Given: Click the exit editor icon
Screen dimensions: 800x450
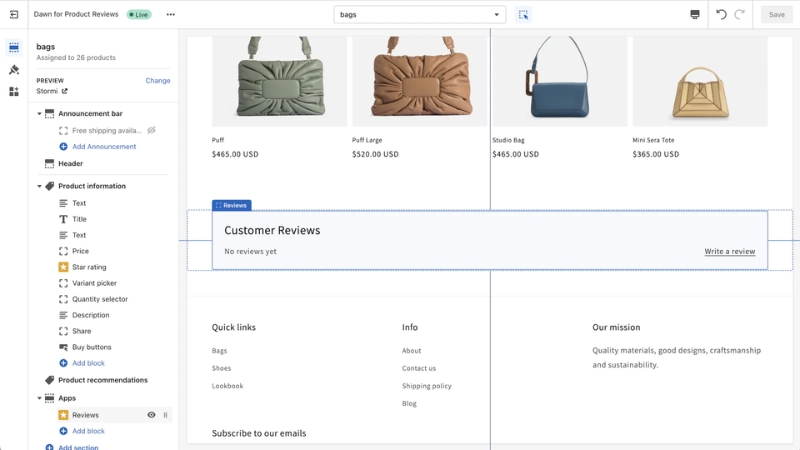Looking at the screenshot, I should (14, 14).
